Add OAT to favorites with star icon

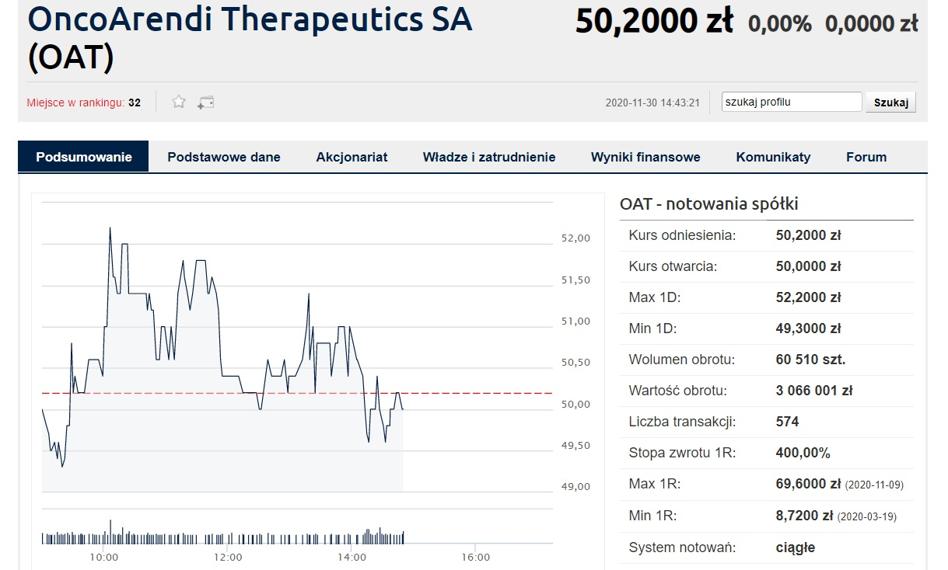pyautogui.click(x=178, y=102)
